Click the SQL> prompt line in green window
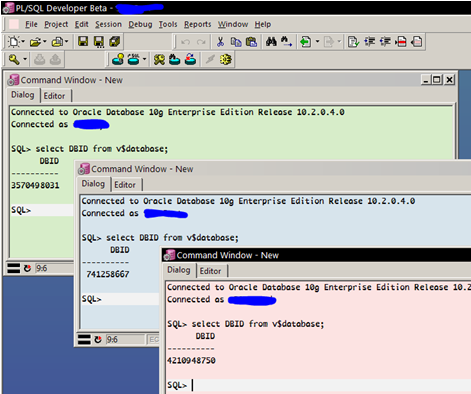Viewport: 471px width, 394px height. (x=42, y=210)
